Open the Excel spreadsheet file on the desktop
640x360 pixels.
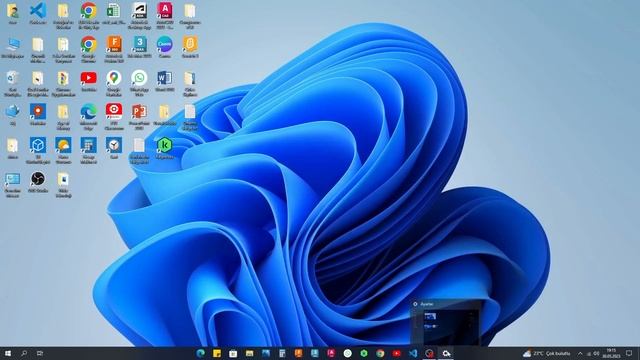[113, 14]
